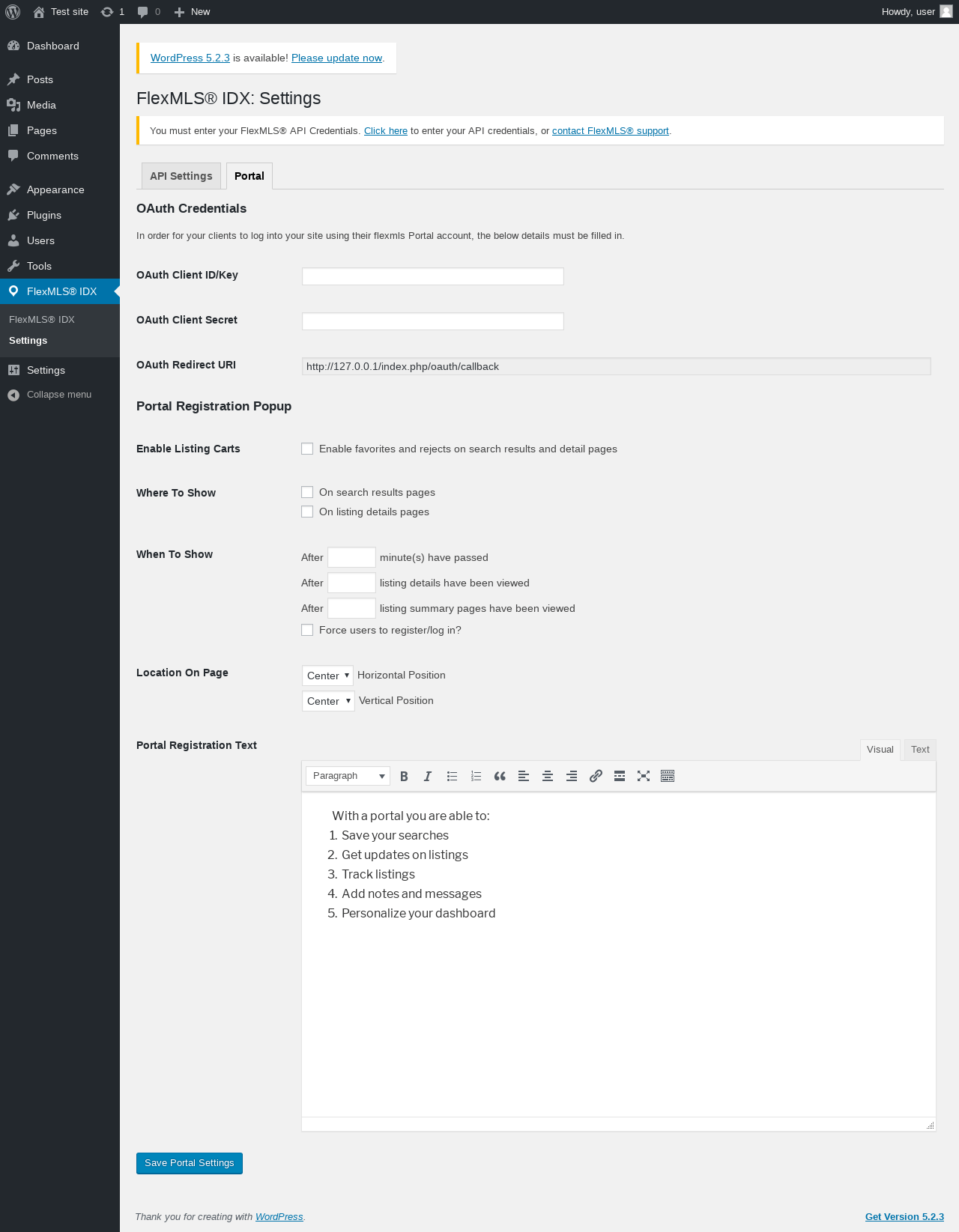Click editor resize handle at corner
This screenshot has width=959, height=1232.
click(x=930, y=1125)
